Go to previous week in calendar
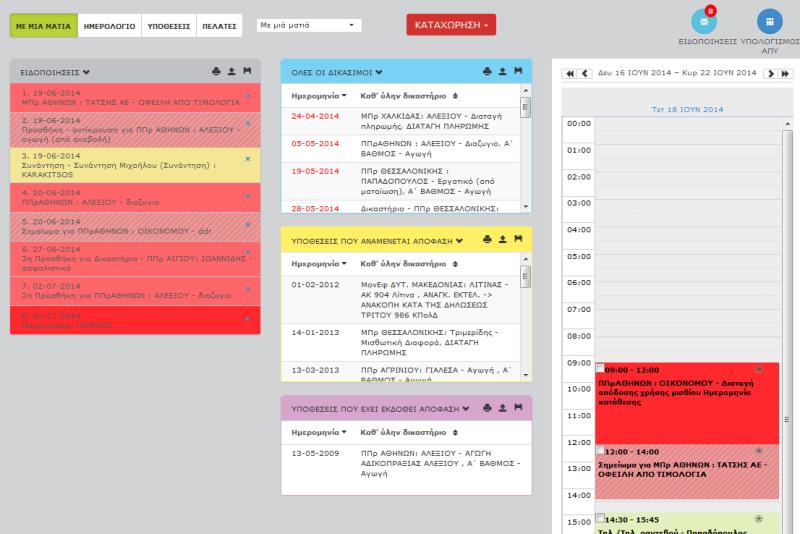The image size is (800, 534). pyautogui.click(x=585, y=73)
